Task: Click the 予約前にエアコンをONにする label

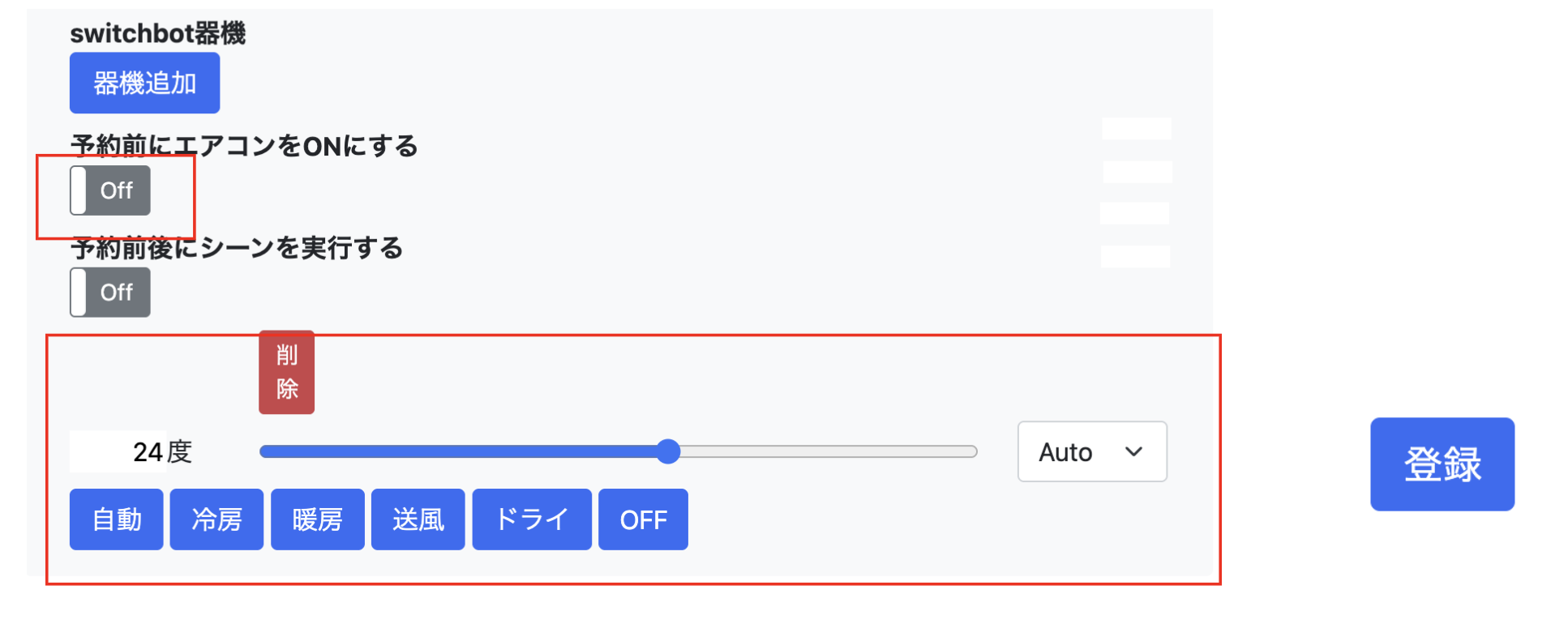Action: (245, 146)
